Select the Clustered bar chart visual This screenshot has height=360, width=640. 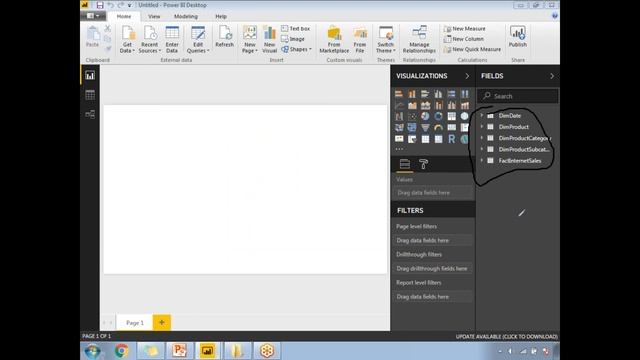coord(425,94)
